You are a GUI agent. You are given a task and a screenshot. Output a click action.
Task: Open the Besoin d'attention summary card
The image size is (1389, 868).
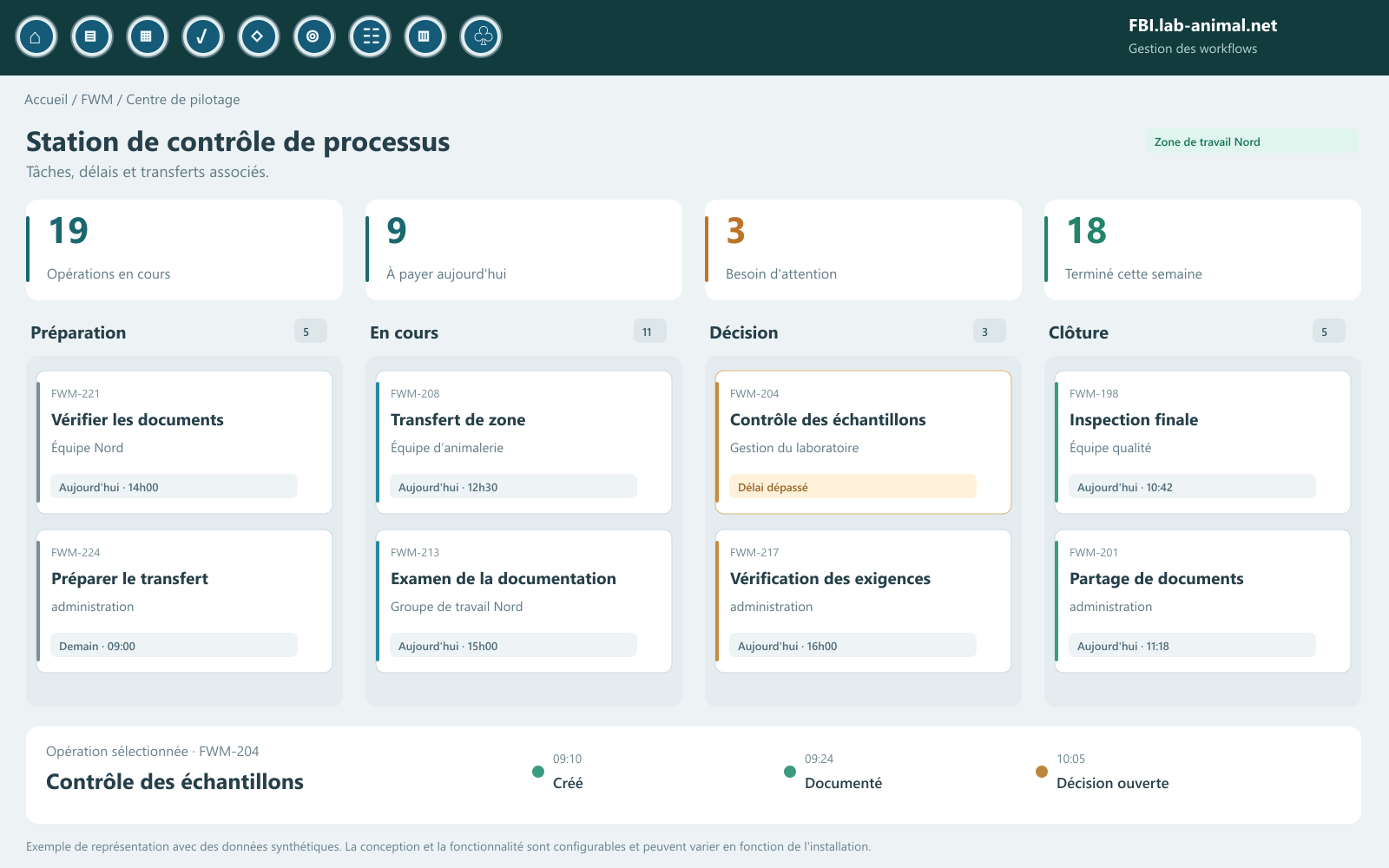[863, 250]
